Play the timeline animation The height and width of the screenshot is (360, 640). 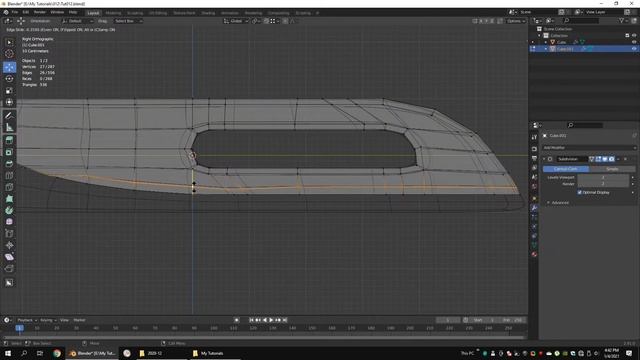(271, 320)
